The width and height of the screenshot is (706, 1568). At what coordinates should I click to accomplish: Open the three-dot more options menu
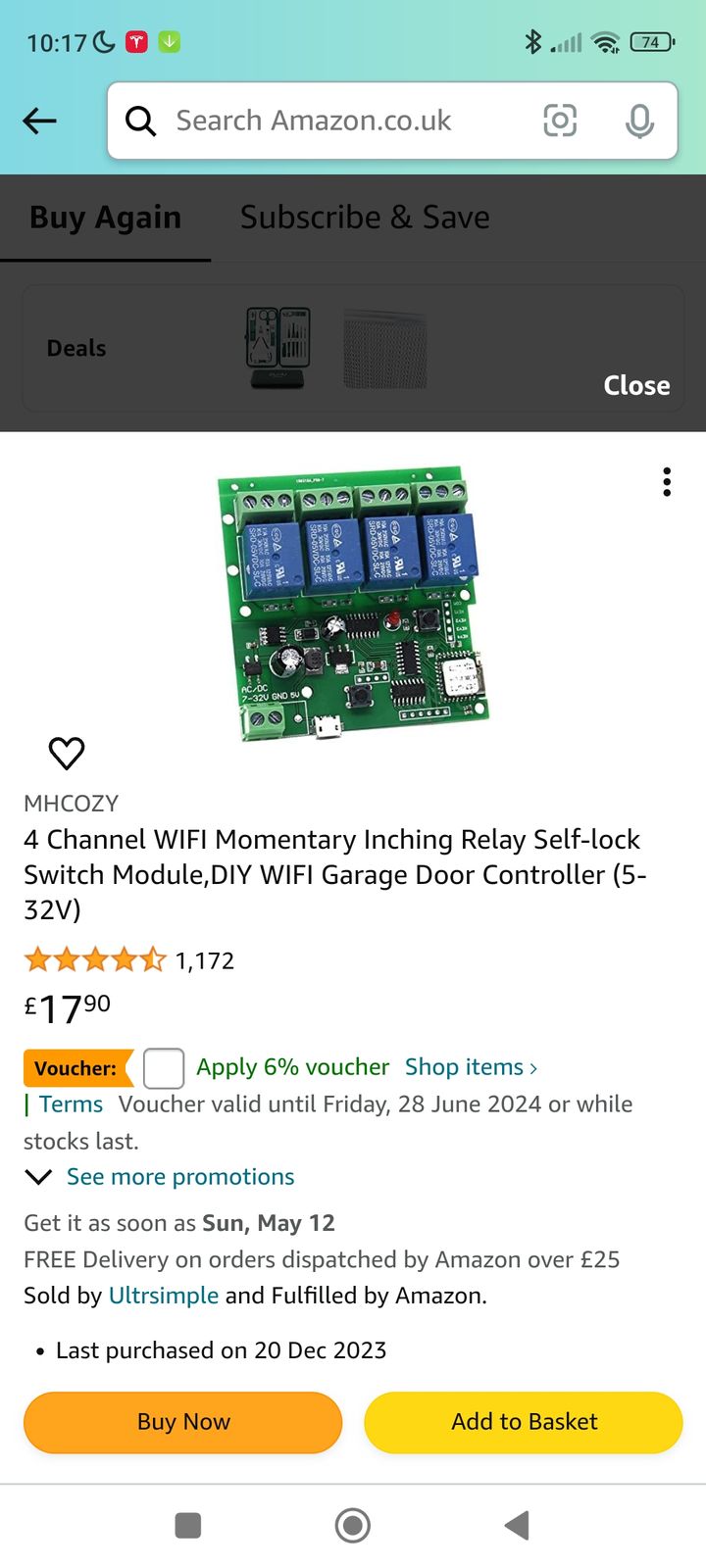tap(667, 482)
